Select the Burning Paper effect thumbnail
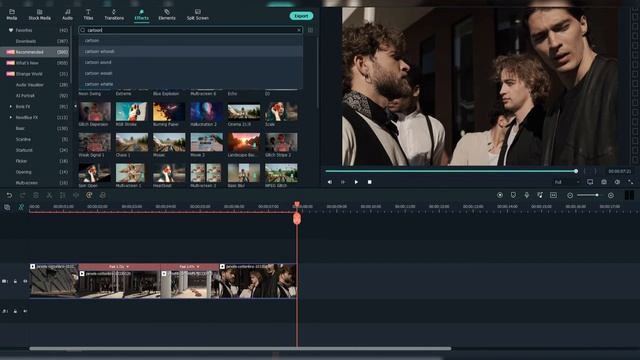 pos(169,111)
